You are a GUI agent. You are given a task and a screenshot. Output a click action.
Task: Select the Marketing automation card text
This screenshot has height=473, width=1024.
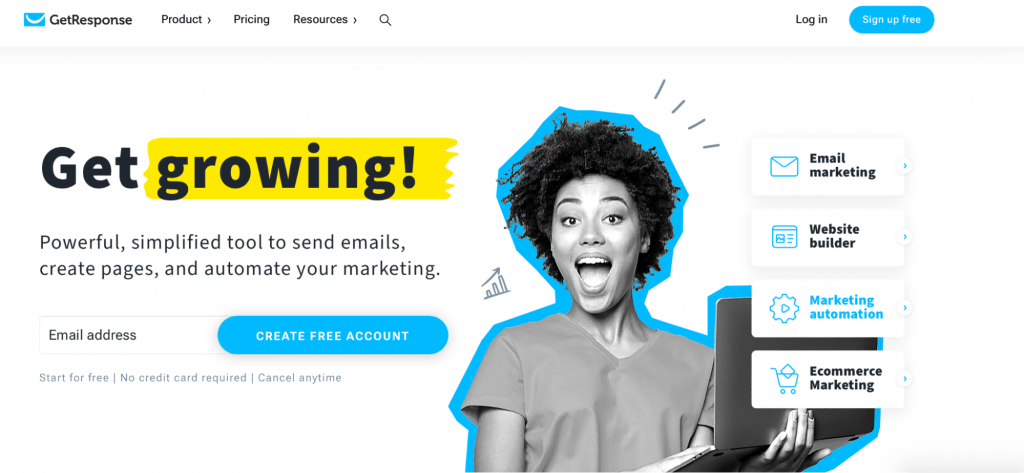(x=846, y=307)
